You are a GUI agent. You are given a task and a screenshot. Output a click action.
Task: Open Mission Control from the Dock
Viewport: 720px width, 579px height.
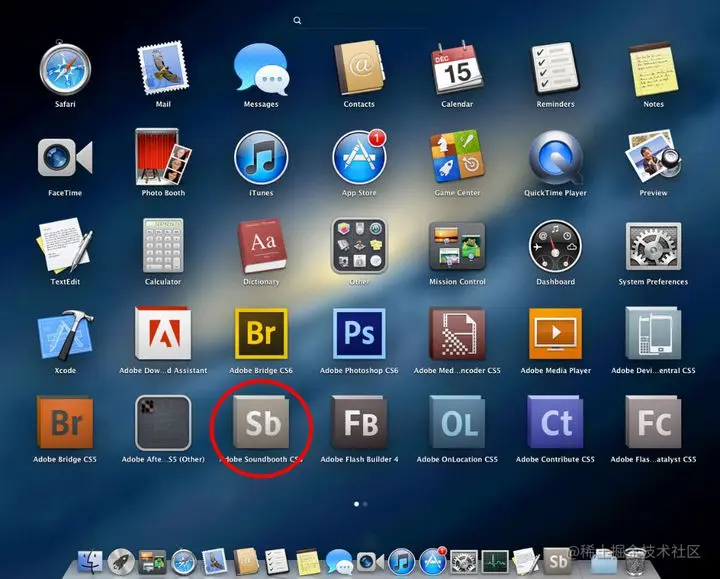[x=152, y=562]
